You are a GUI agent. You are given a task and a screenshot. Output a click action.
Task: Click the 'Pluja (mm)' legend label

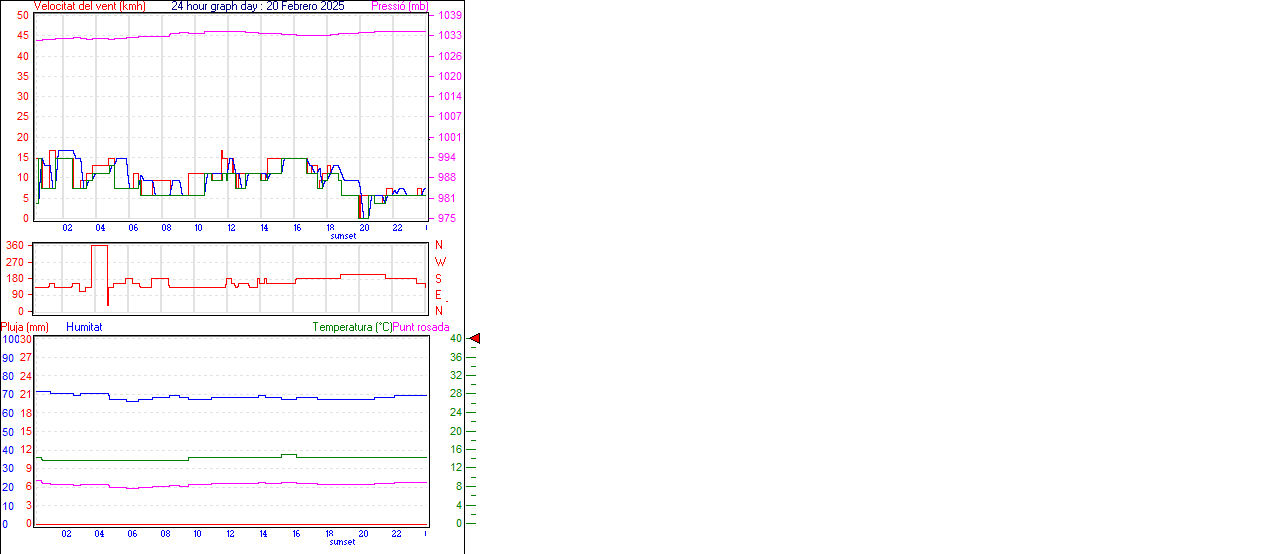click(x=25, y=327)
